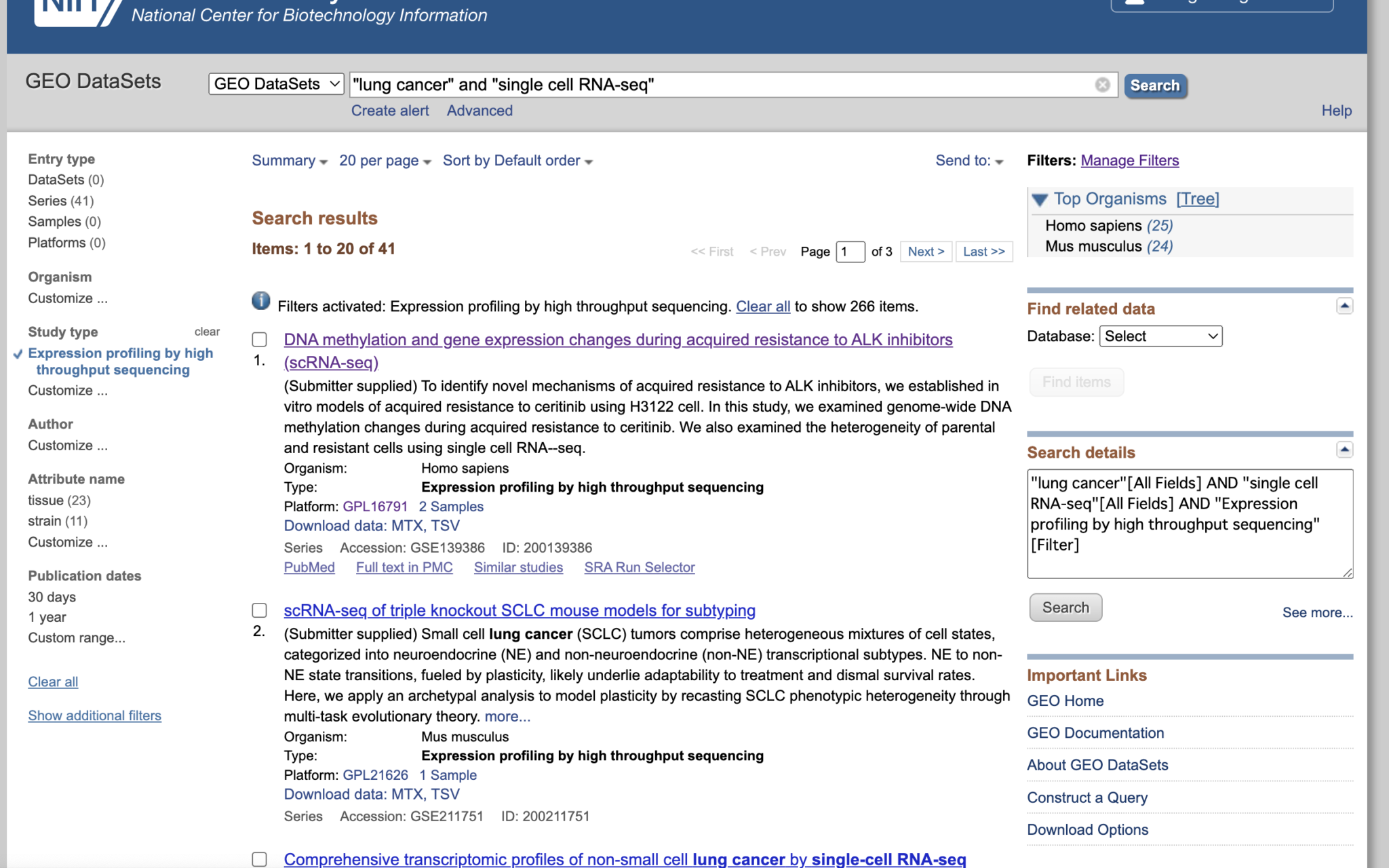
Task: Open the GEO DataSets database selector
Action: point(275,83)
